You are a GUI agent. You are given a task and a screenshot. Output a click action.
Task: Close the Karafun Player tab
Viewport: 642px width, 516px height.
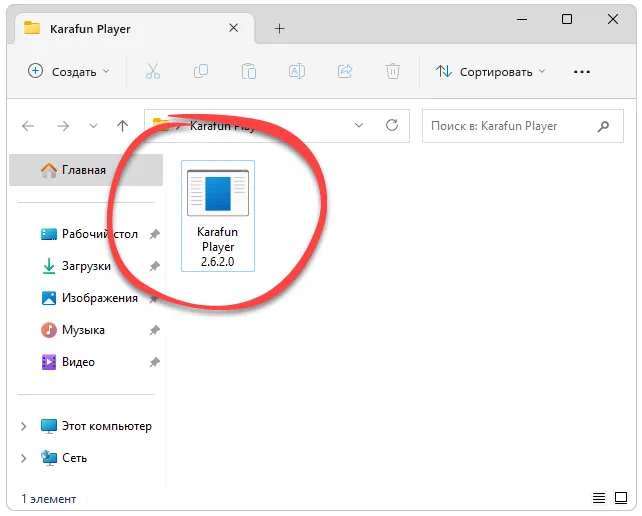pyautogui.click(x=233, y=28)
